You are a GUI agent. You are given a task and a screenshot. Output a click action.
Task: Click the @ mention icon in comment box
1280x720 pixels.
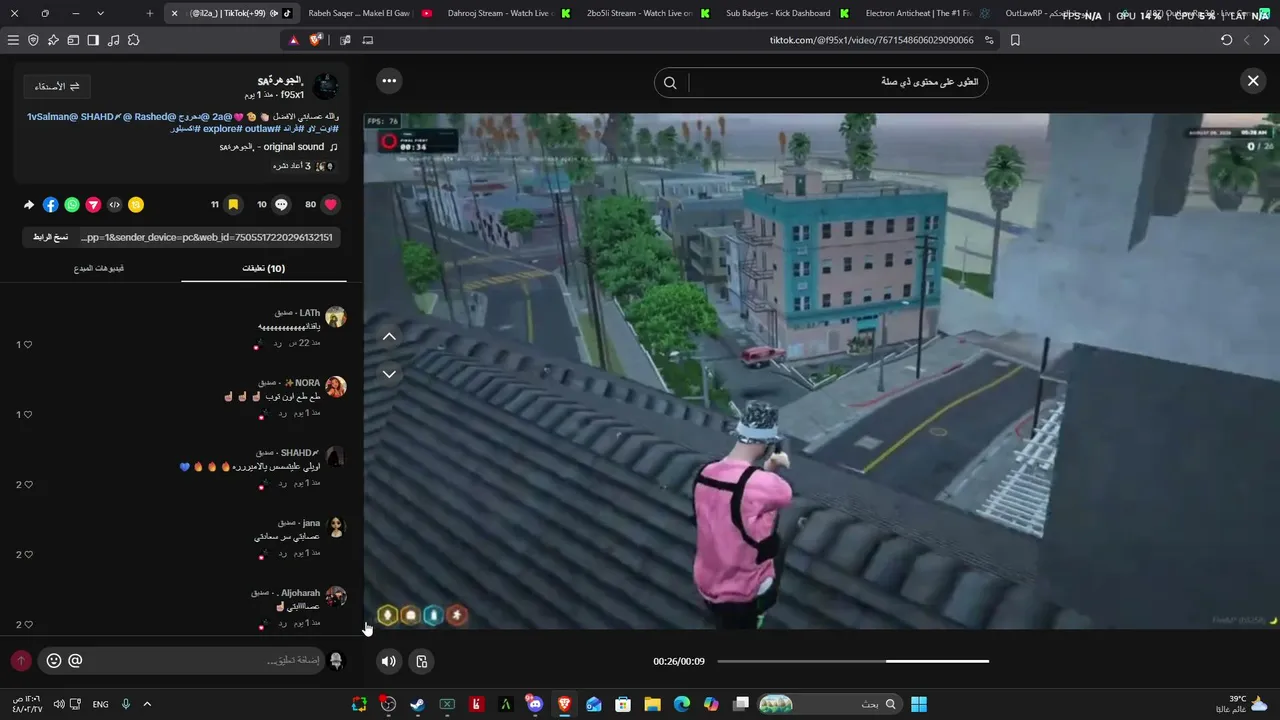76,660
